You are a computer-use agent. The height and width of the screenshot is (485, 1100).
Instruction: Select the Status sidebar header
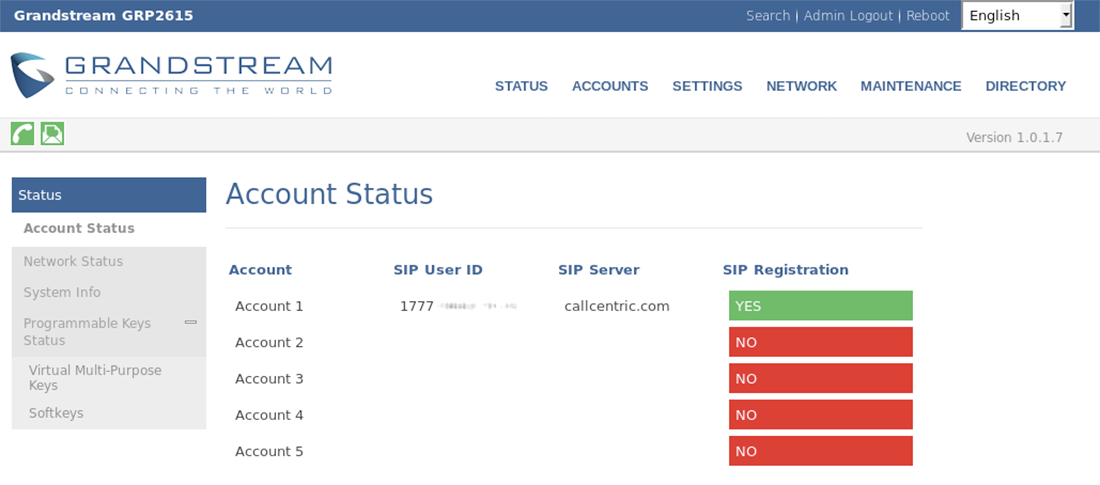click(109, 195)
